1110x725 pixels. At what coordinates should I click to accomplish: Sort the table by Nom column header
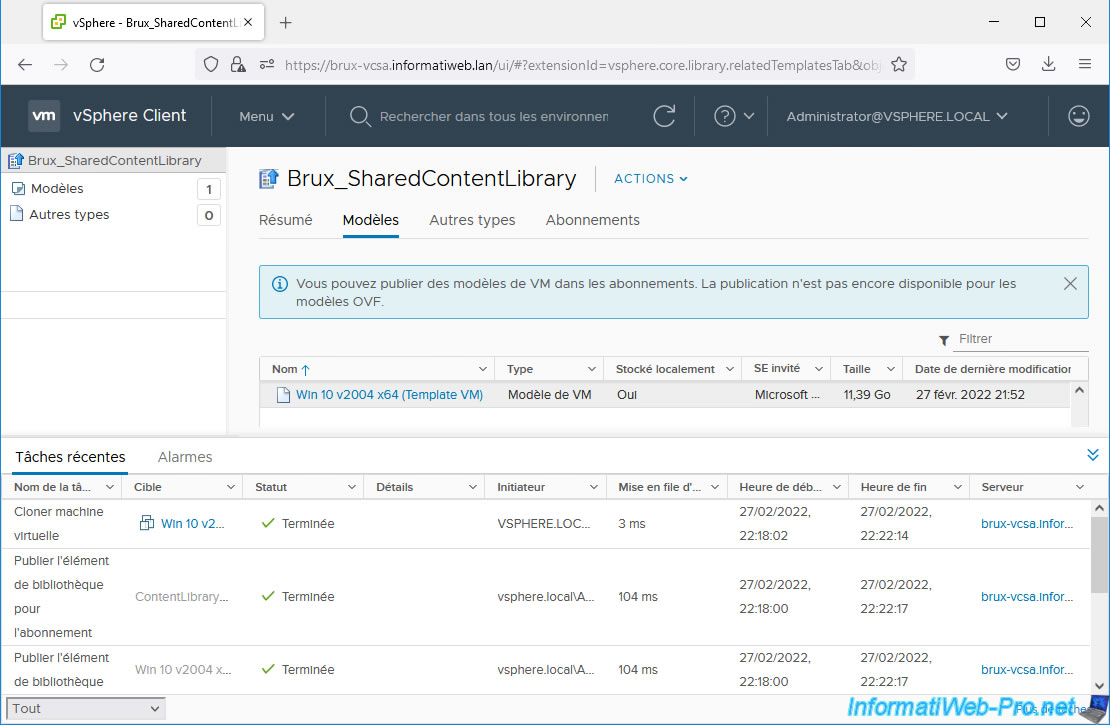pos(285,369)
